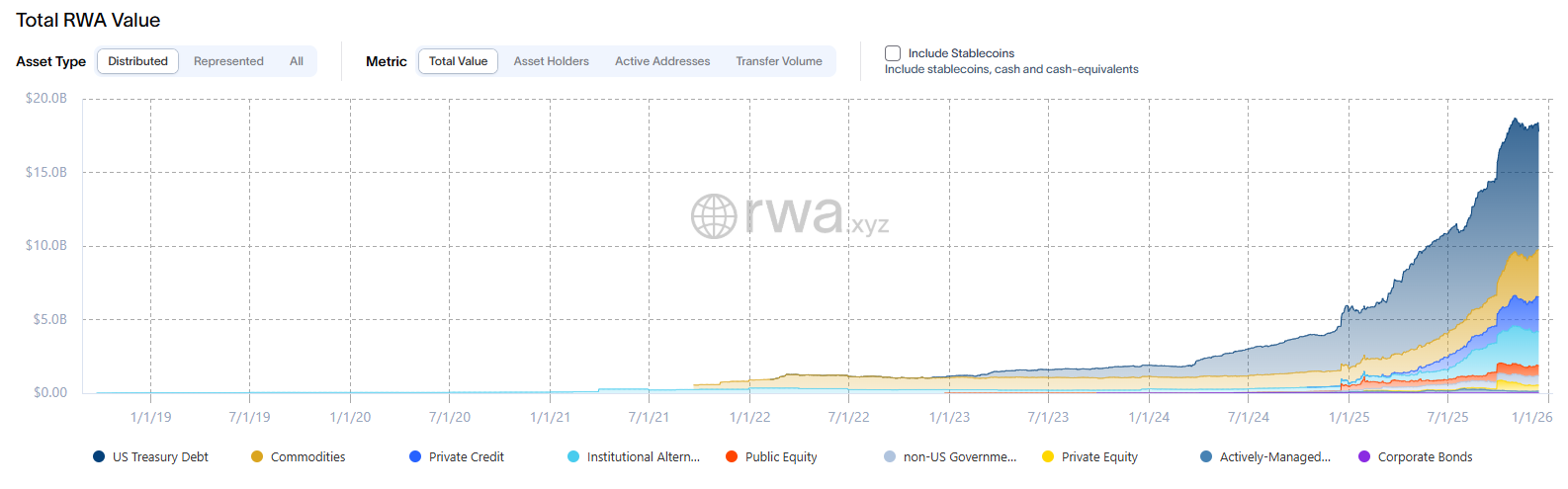Toggle Institutional Alternatives legend entry
1568x489 pixels.
coord(643,456)
